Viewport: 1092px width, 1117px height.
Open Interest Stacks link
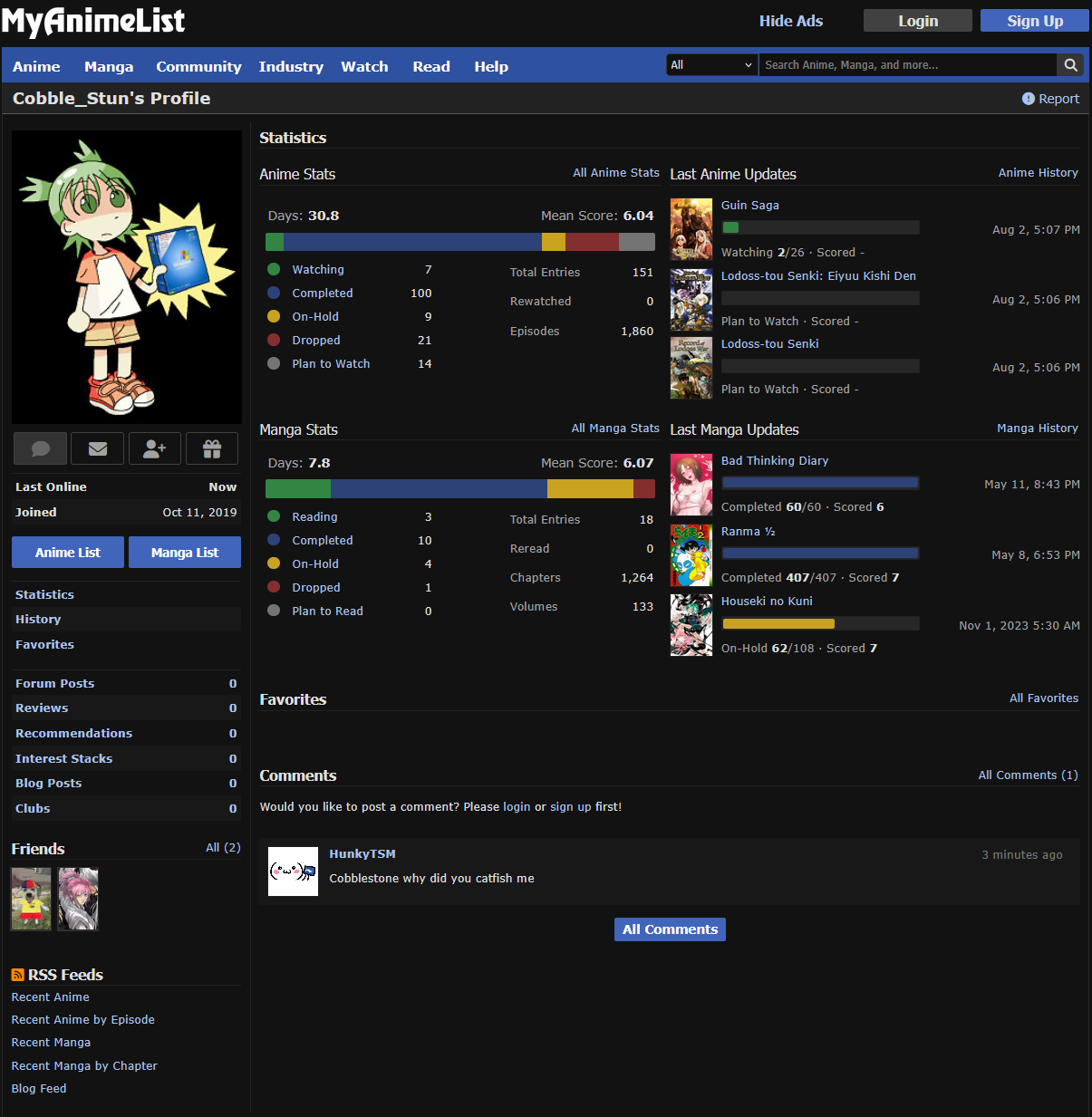click(63, 759)
